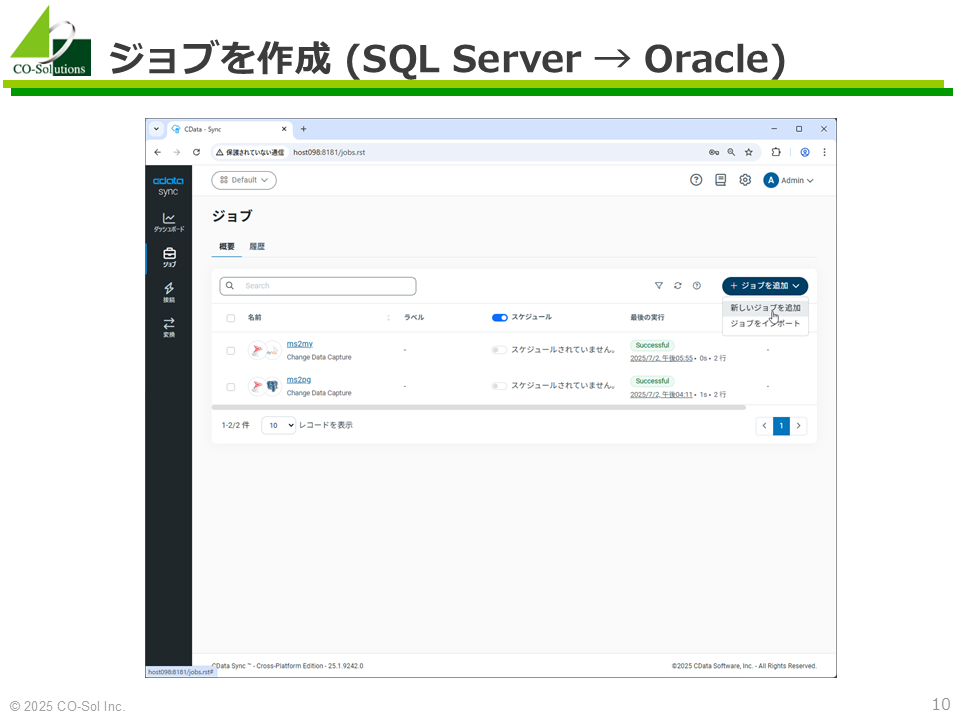Open the 10 records-per-page dropdown
The height and width of the screenshot is (720, 960).
point(279,426)
